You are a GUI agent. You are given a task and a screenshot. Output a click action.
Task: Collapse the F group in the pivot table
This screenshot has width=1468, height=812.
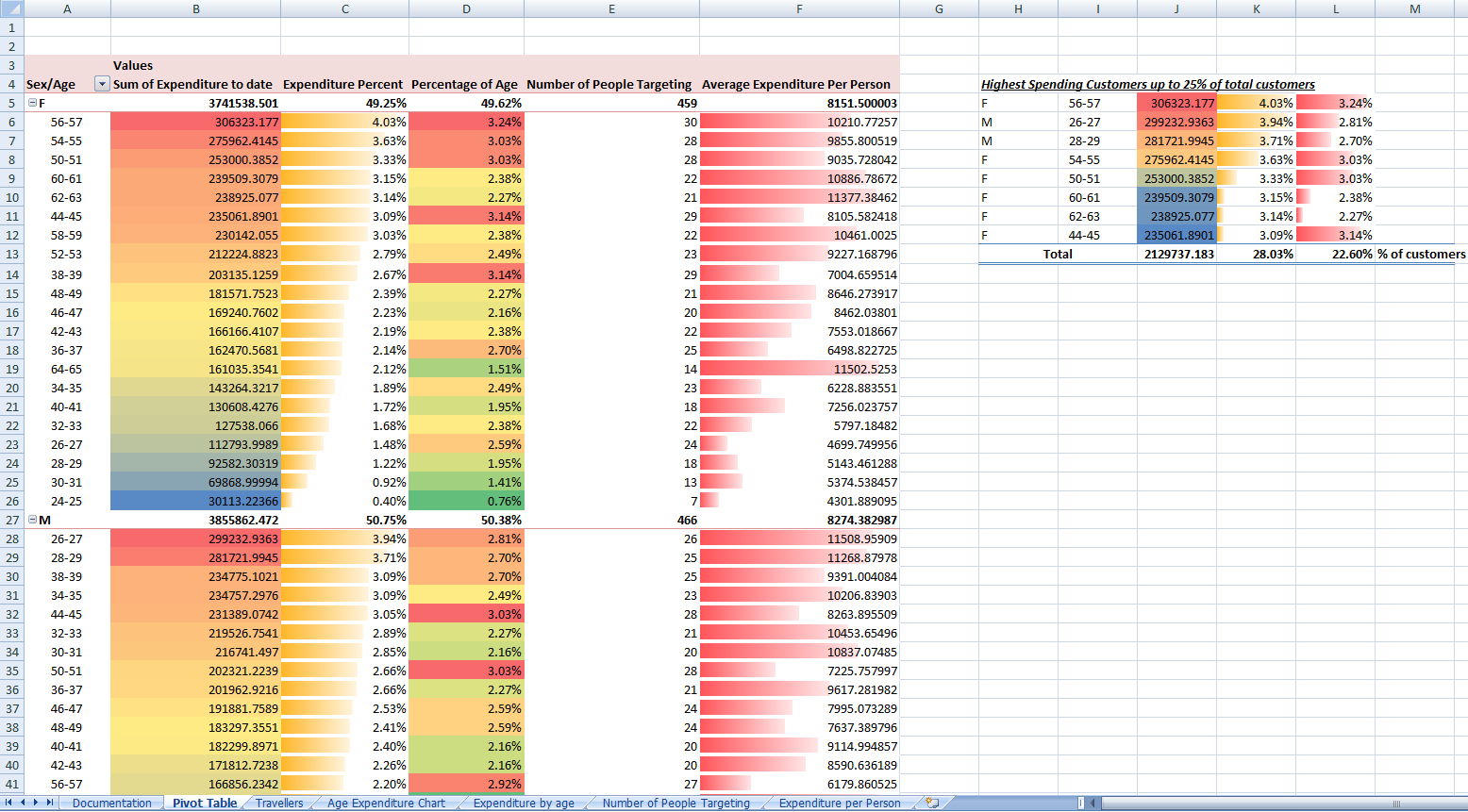pos(32,103)
